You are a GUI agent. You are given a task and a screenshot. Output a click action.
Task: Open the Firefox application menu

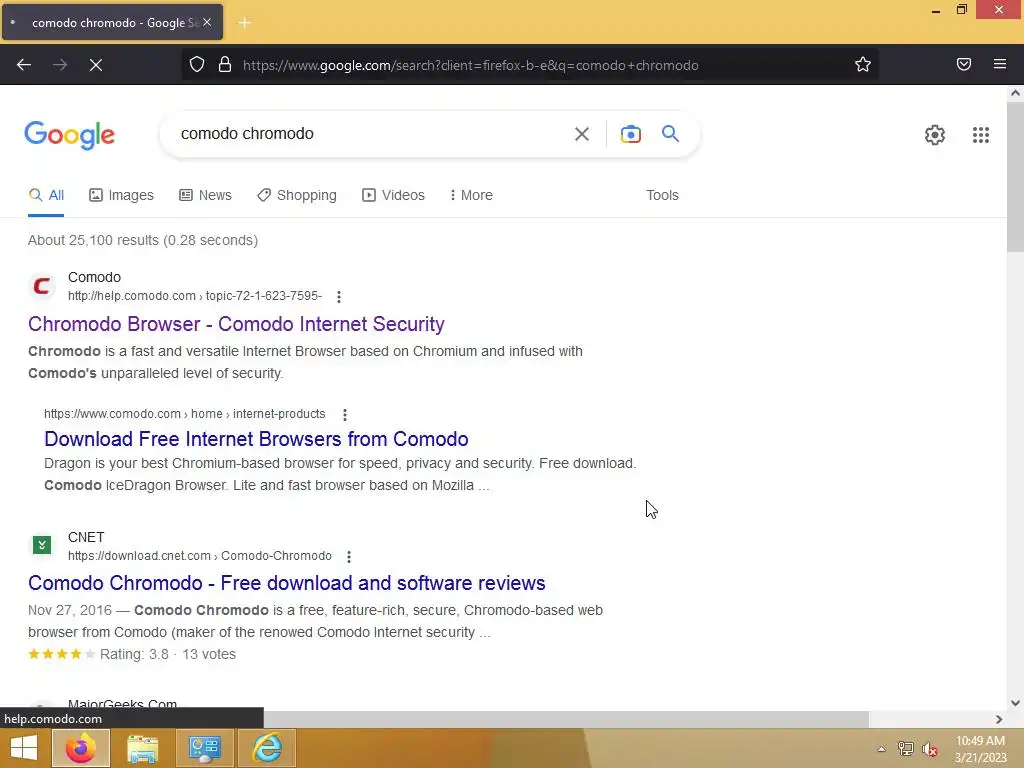[x=1000, y=64]
